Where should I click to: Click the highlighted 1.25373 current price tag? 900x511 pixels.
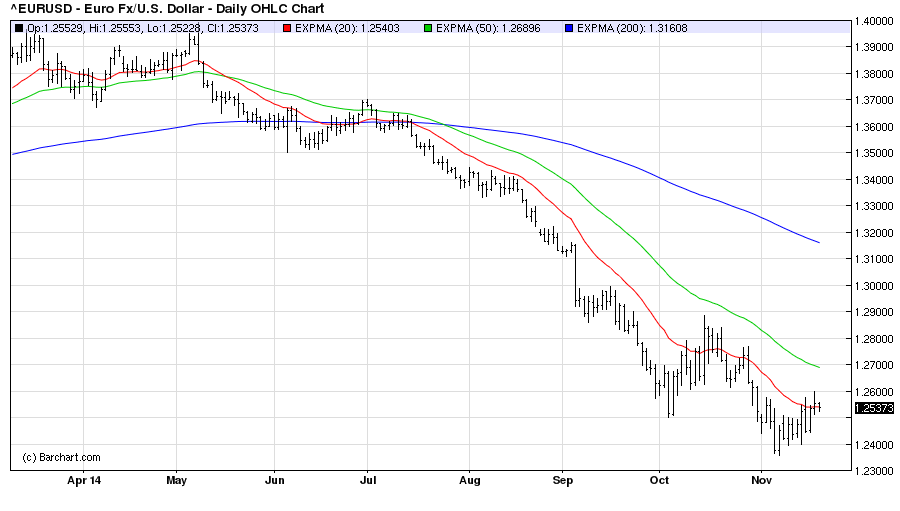[x=872, y=408]
